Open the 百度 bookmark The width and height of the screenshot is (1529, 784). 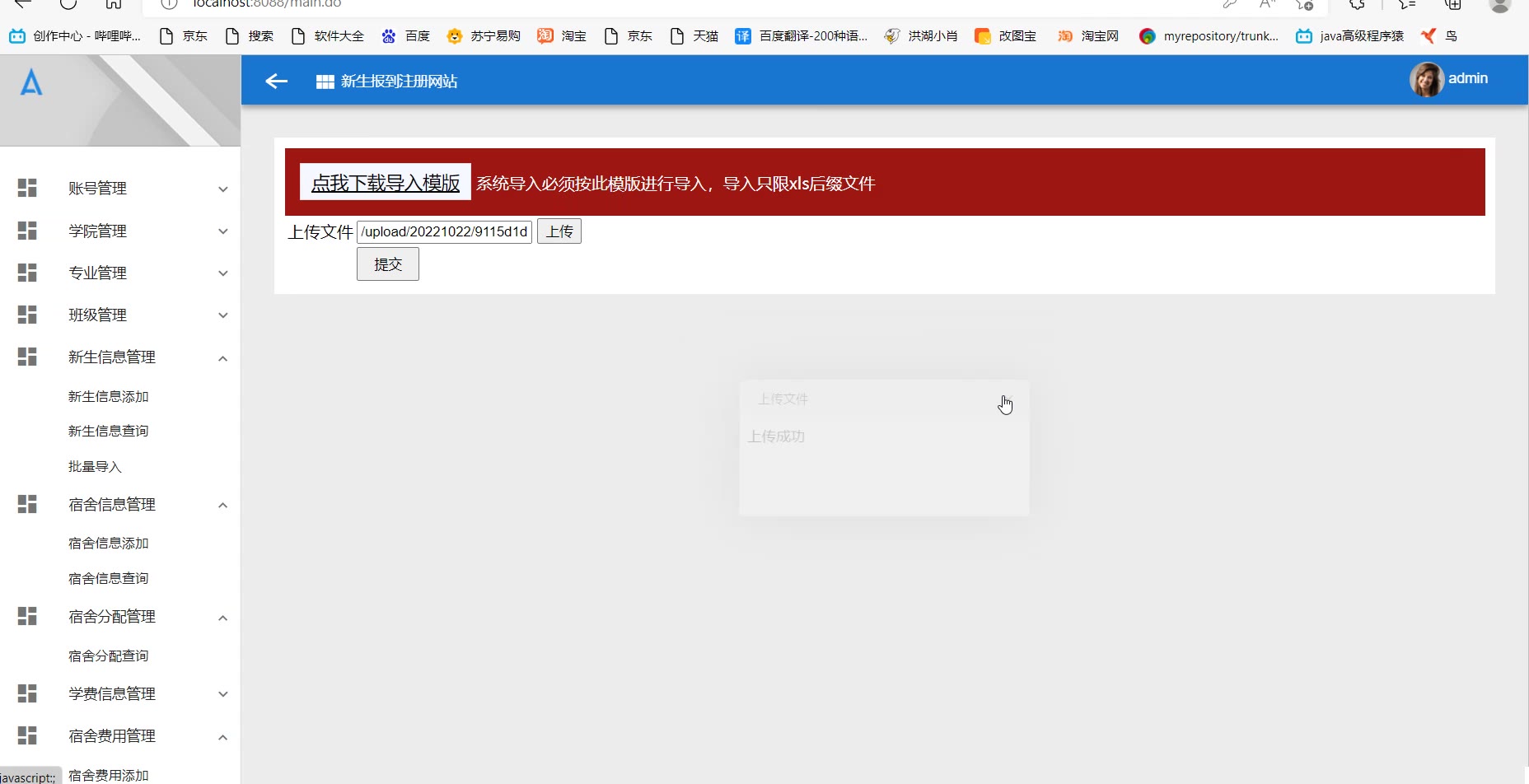pyautogui.click(x=406, y=35)
